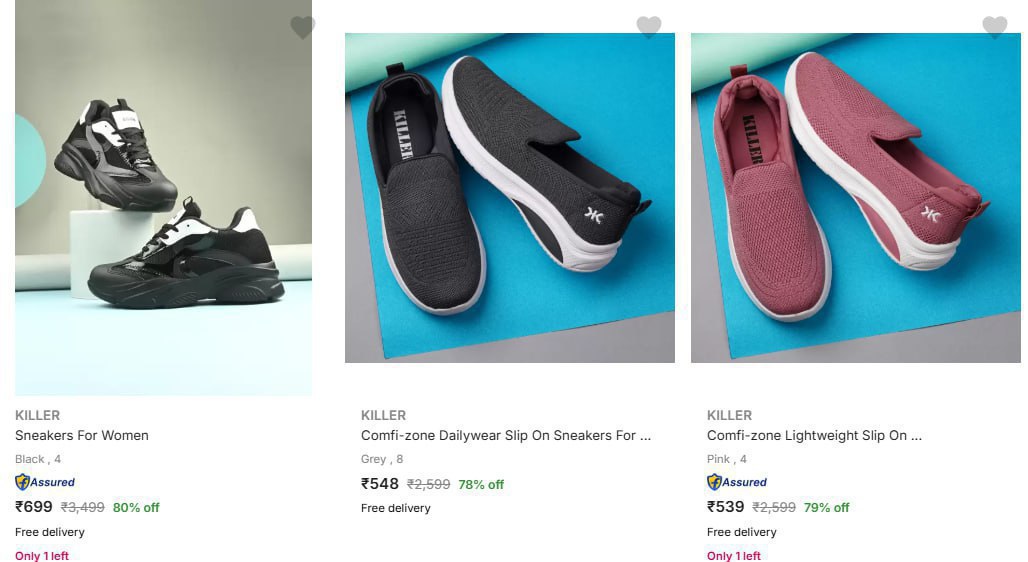Open pink Comfi-zone slip-on shoe image

(x=855, y=198)
